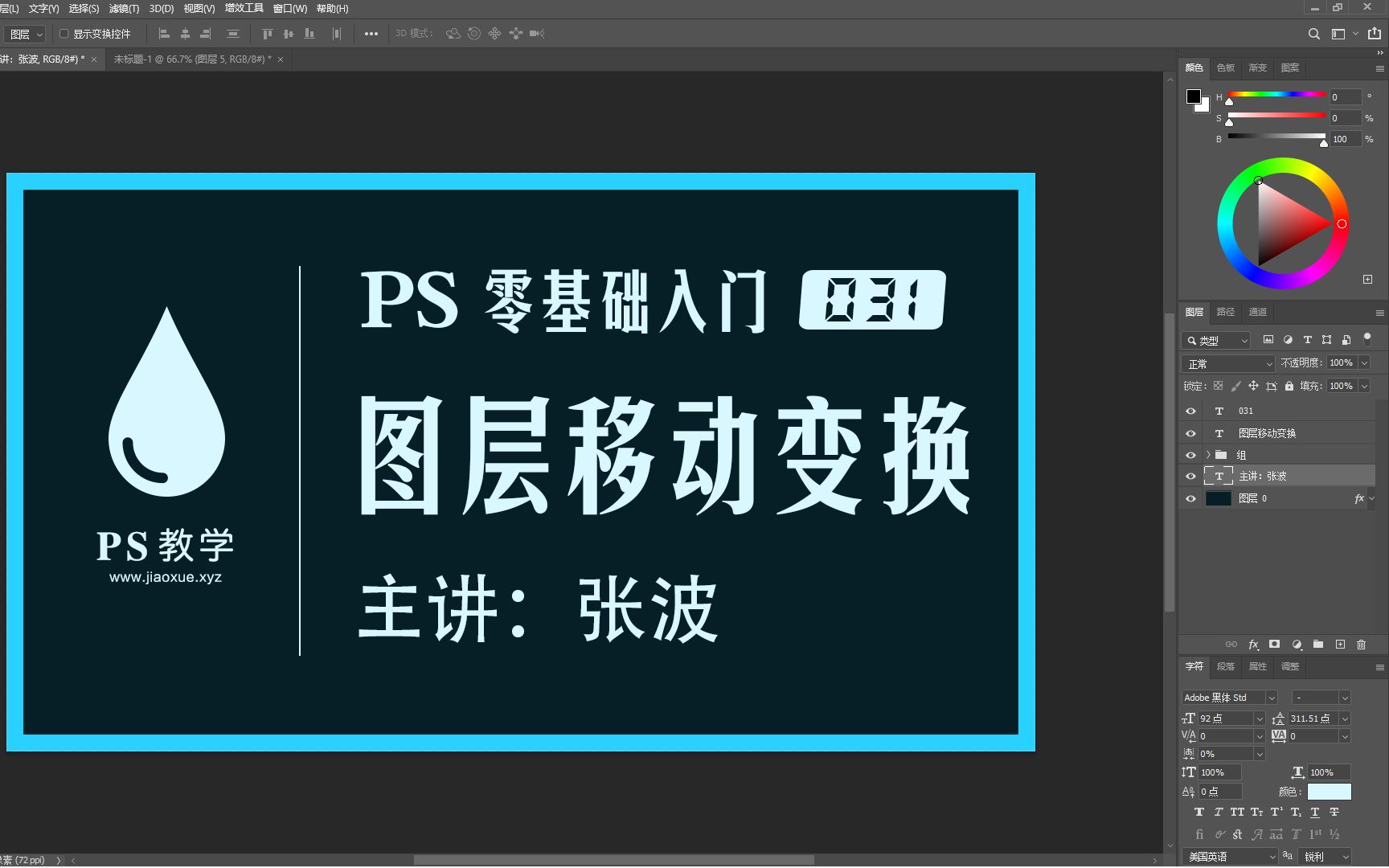Hide the 031 text layer
Screen dimensions: 1389x868
[1190, 411]
